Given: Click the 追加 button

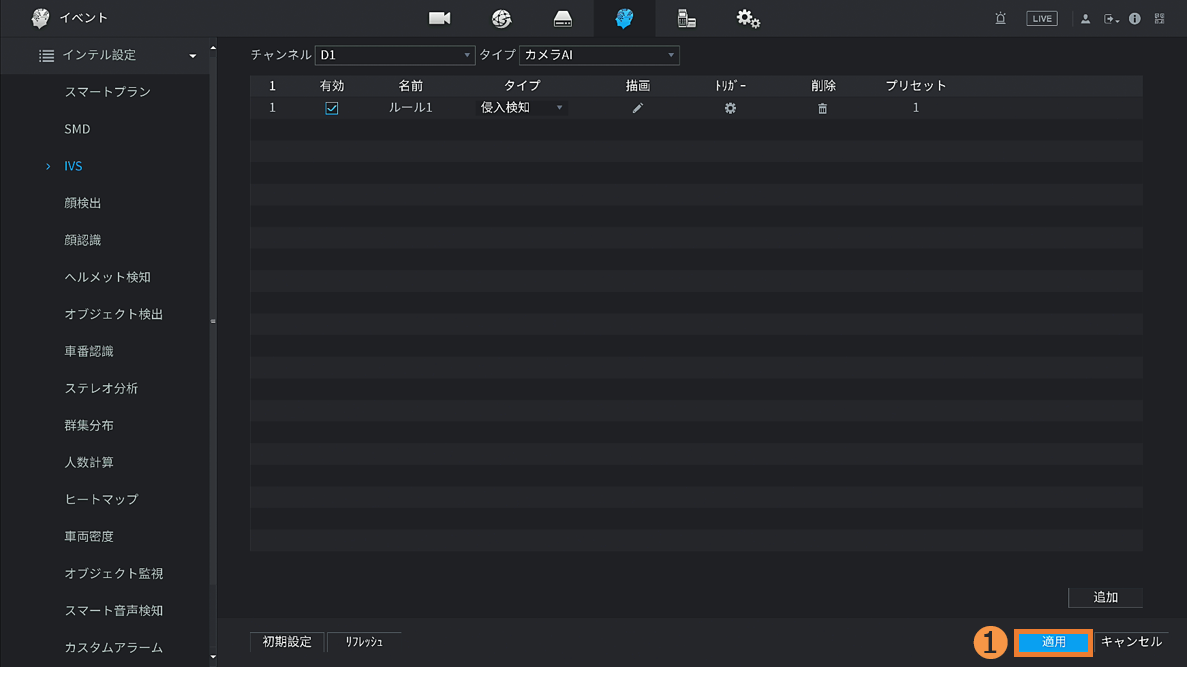Looking at the screenshot, I should tap(1105, 597).
